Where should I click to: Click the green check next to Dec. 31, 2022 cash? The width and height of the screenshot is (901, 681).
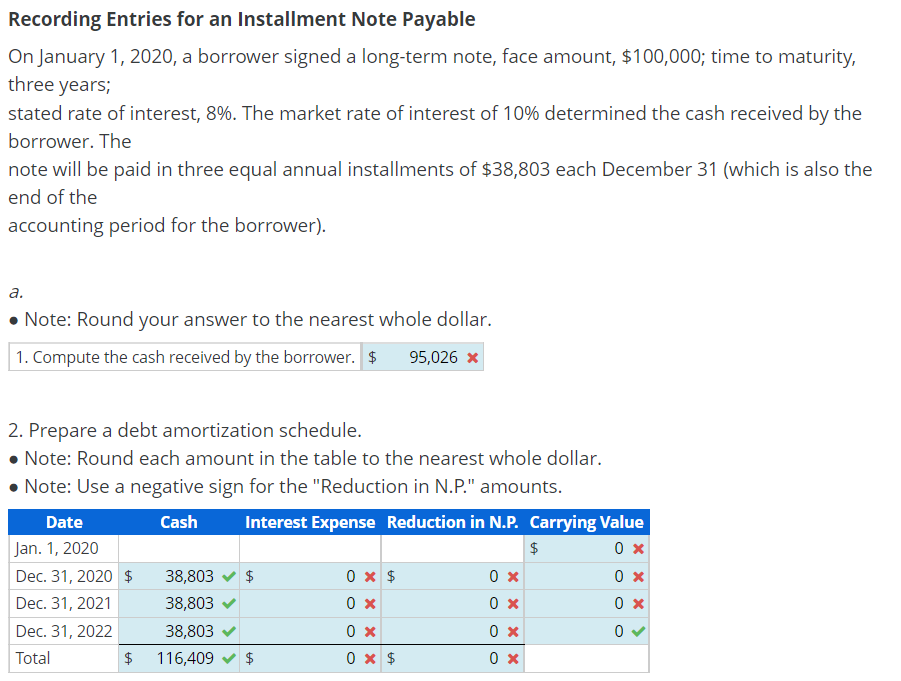[x=227, y=631]
